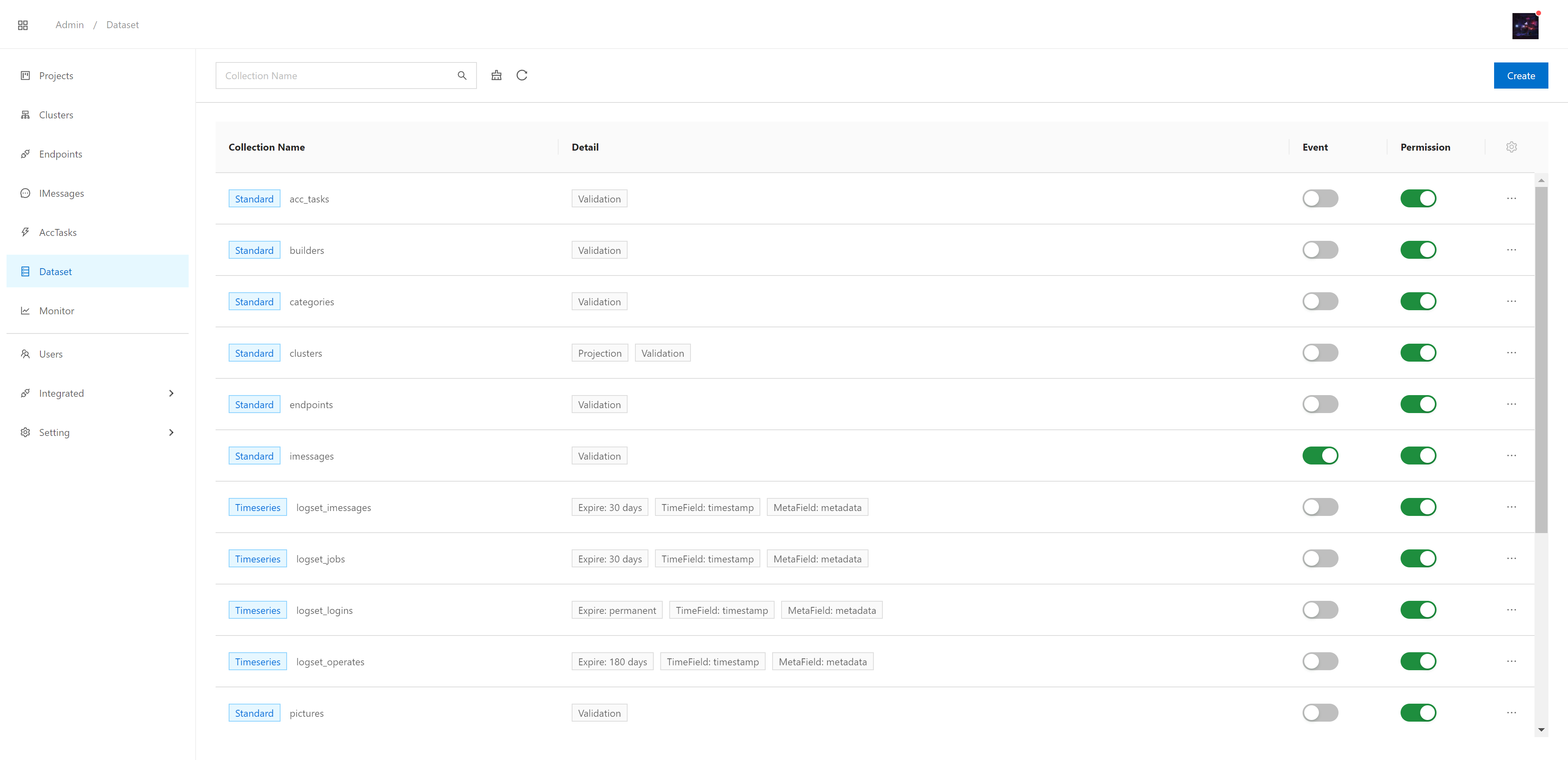
Task: Disable Event toggle for imessages
Action: (x=1320, y=456)
